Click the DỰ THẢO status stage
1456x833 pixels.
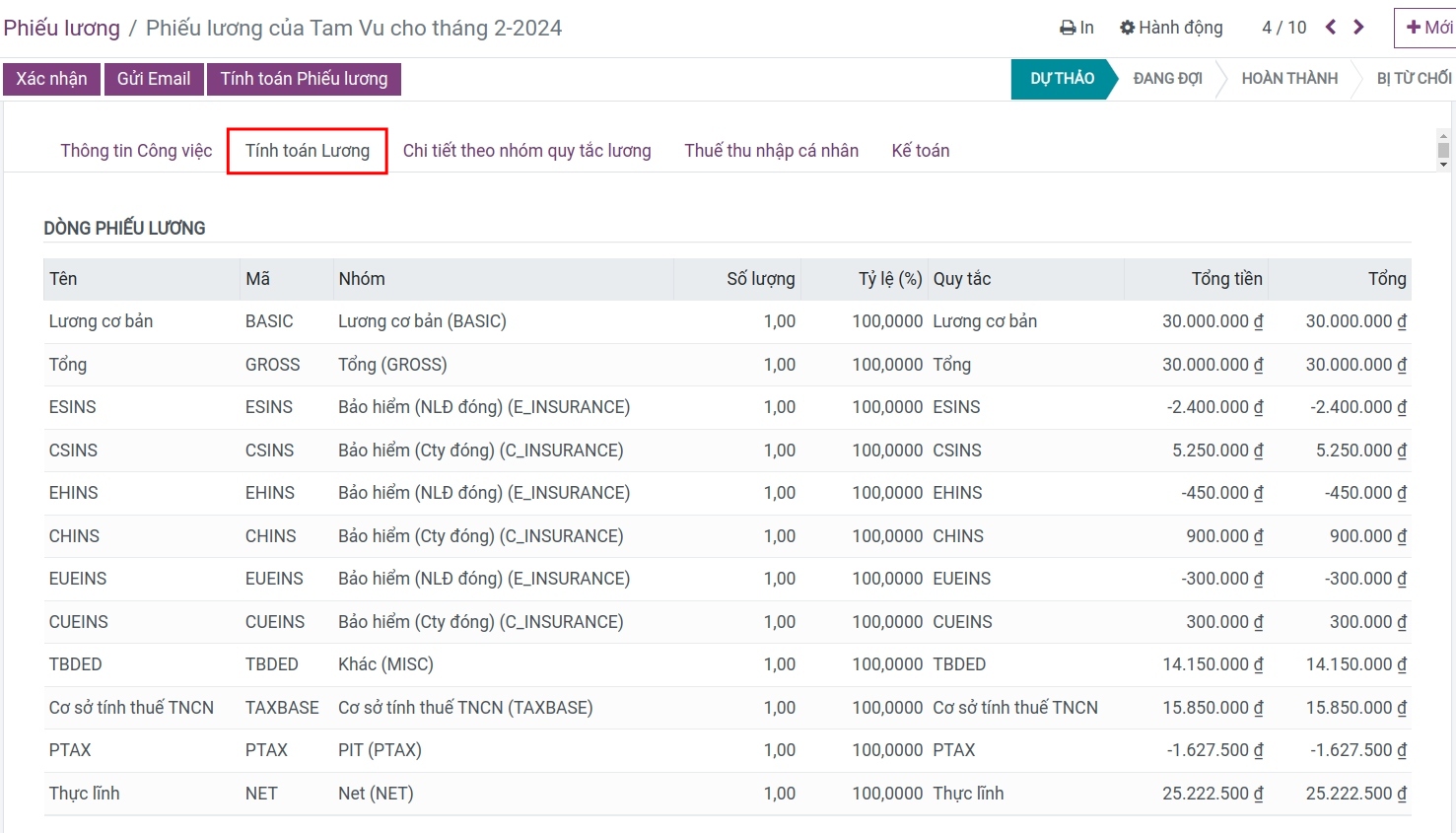[1061, 79]
